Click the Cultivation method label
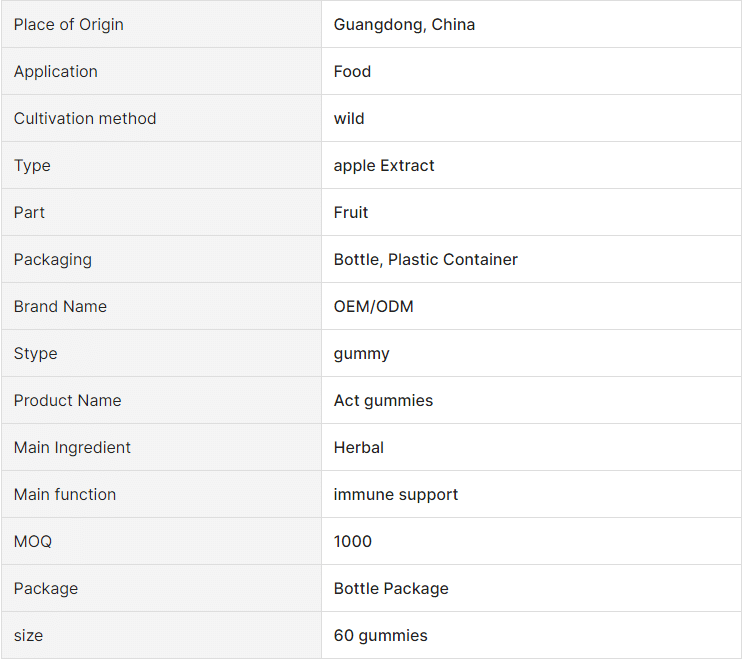This screenshot has height=659, width=742. (x=85, y=118)
